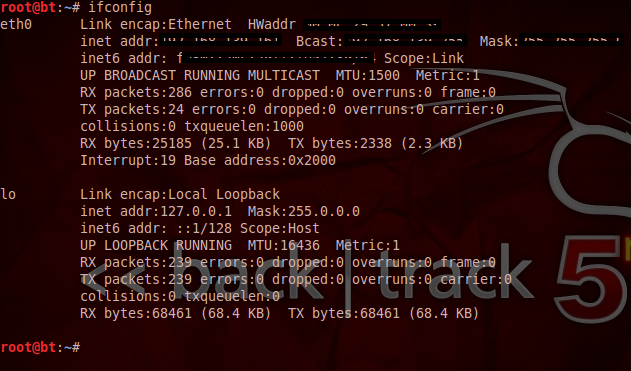
Task: Click the 'ifconfig' command text
Action: [x=120, y=7]
